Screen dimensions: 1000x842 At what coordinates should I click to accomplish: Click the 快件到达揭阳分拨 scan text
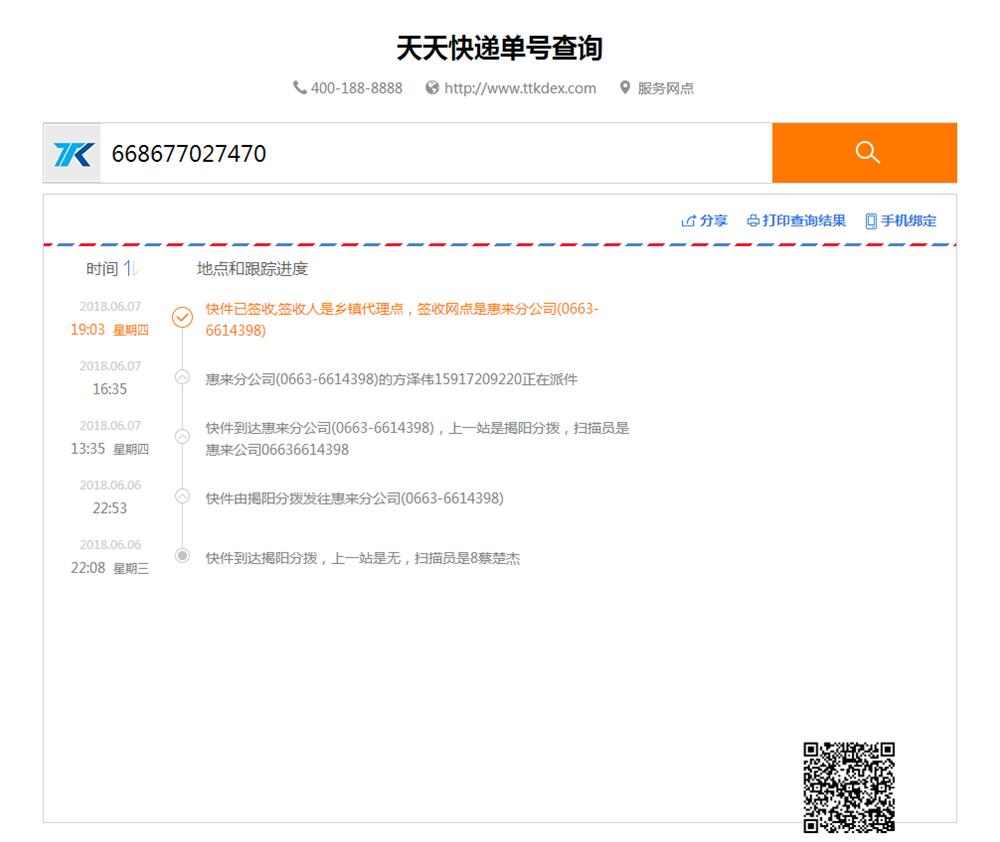pyautogui.click(x=363, y=558)
